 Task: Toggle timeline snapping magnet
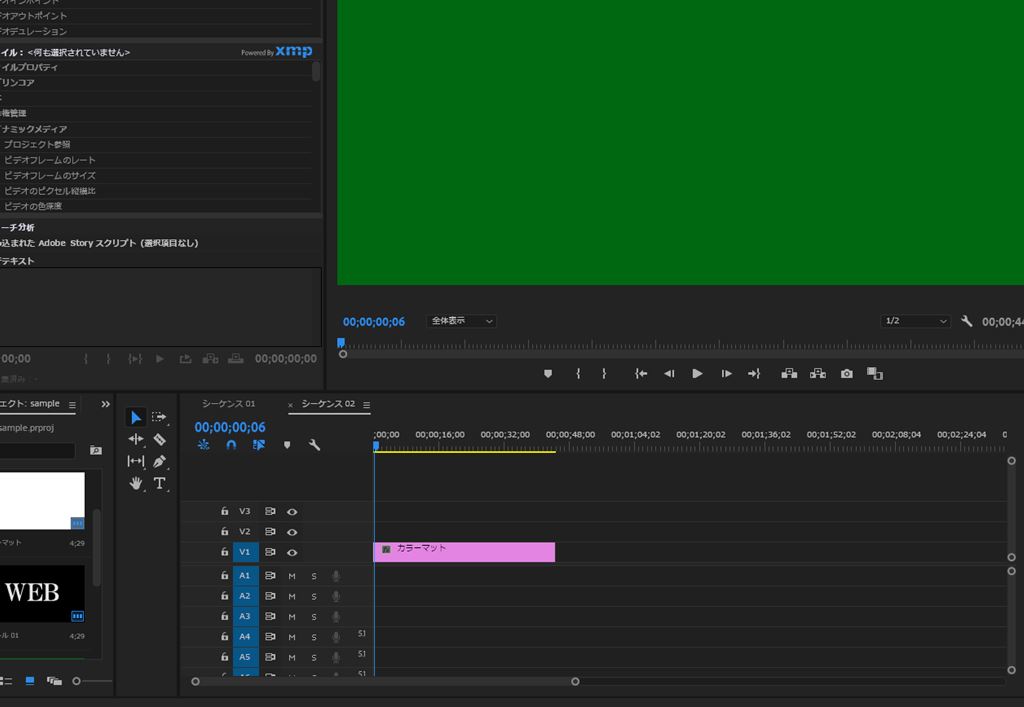click(231, 445)
